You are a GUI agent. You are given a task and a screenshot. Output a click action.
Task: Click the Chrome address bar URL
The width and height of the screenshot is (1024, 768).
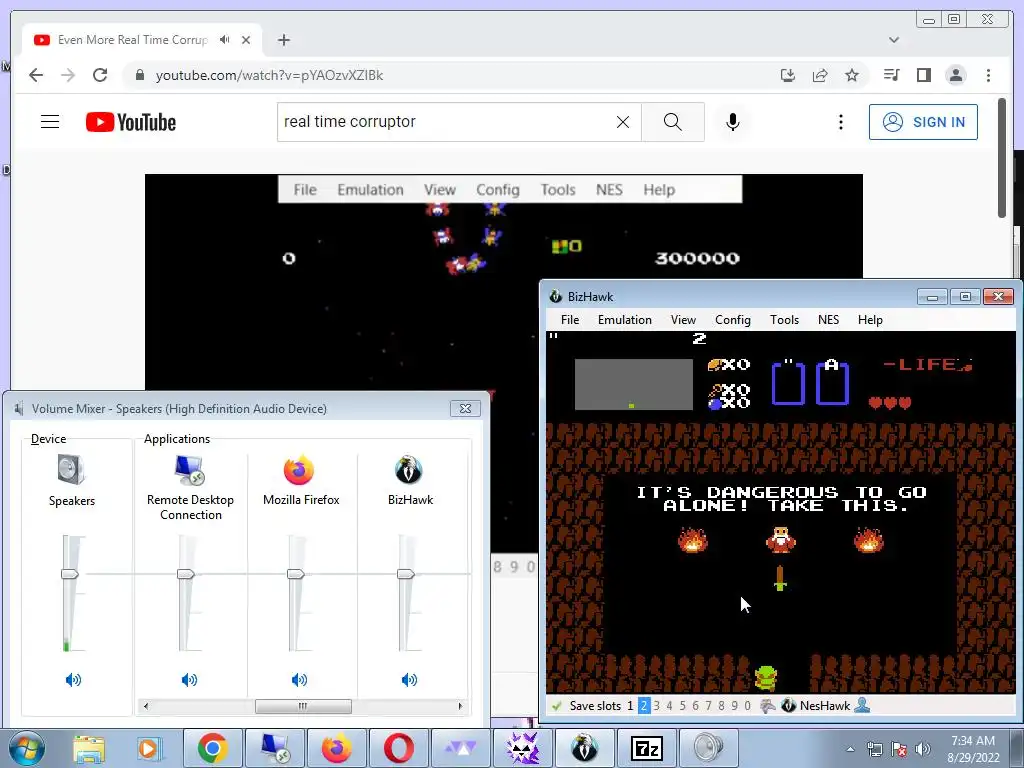[269, 75]
